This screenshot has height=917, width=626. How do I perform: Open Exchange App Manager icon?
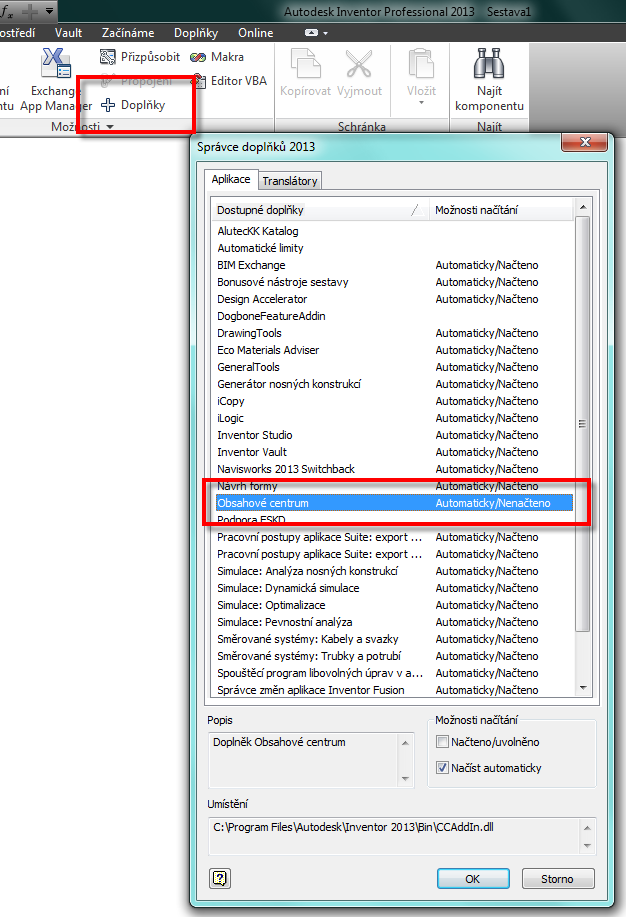tap(56, 64)
